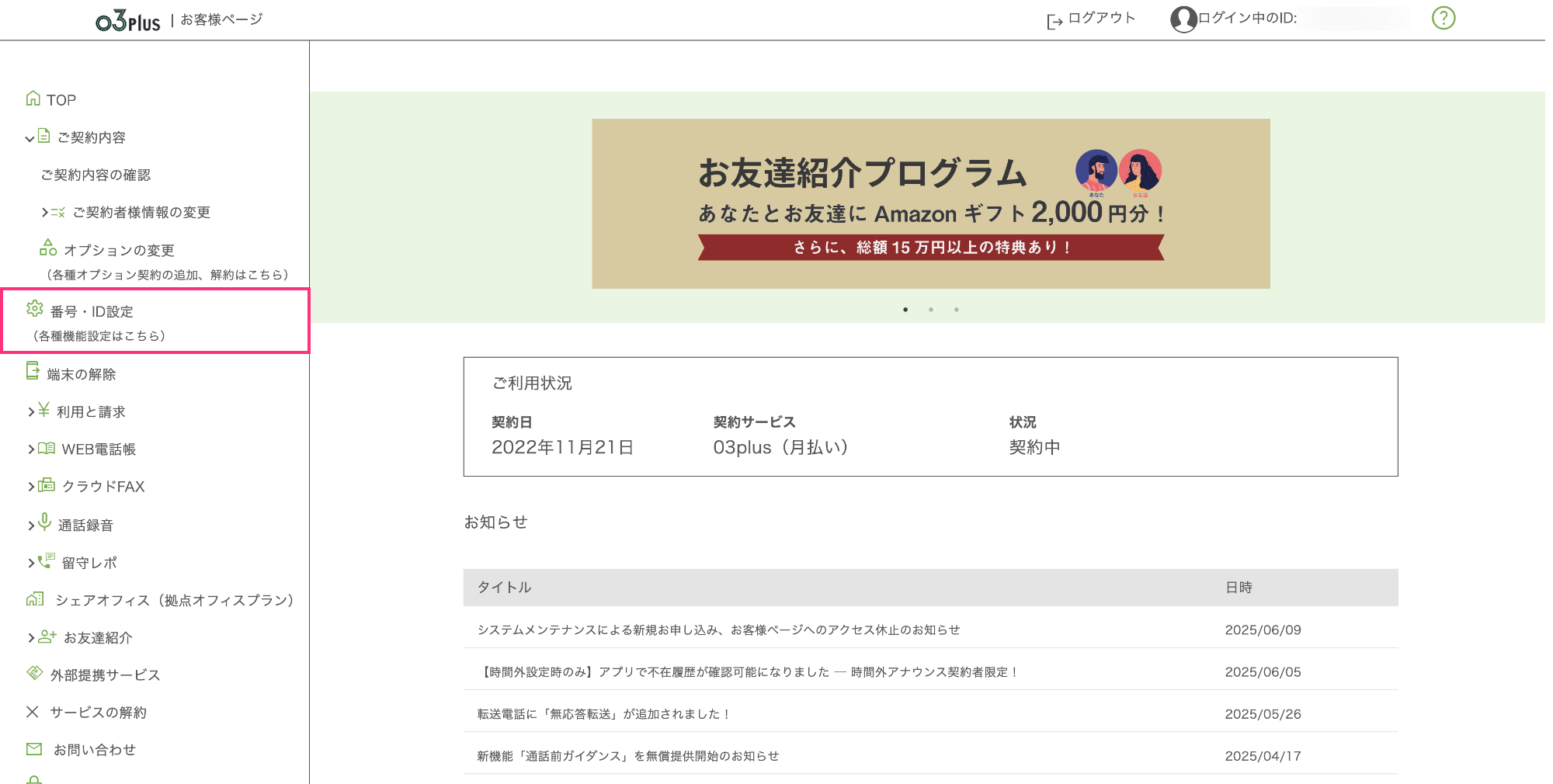The width and height of the screenshot is (1553, 784).
Task: Click the 通話録音 microphone icon
Action: click(x=43, y=523)
